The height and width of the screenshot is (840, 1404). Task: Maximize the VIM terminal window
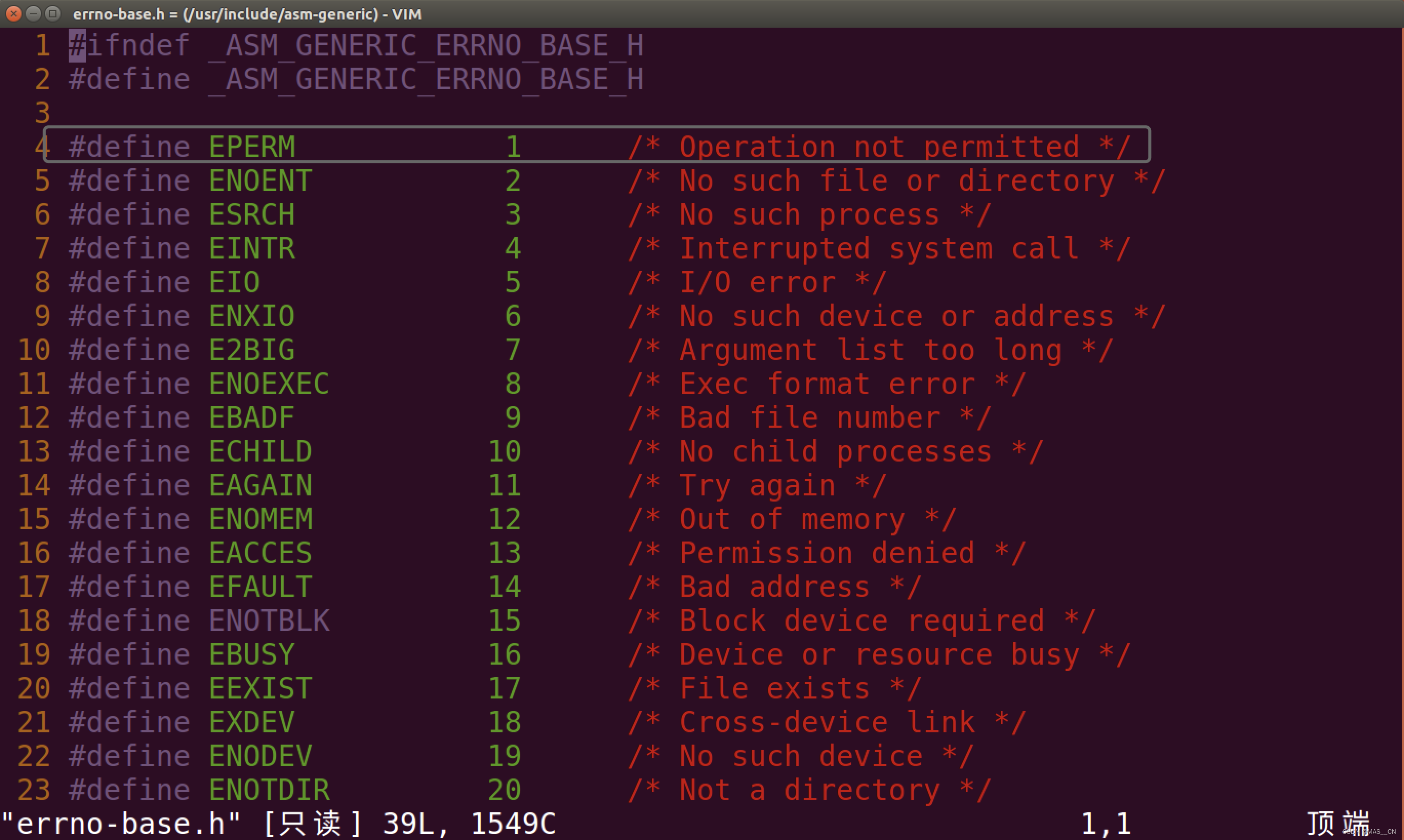coord(53,13)
